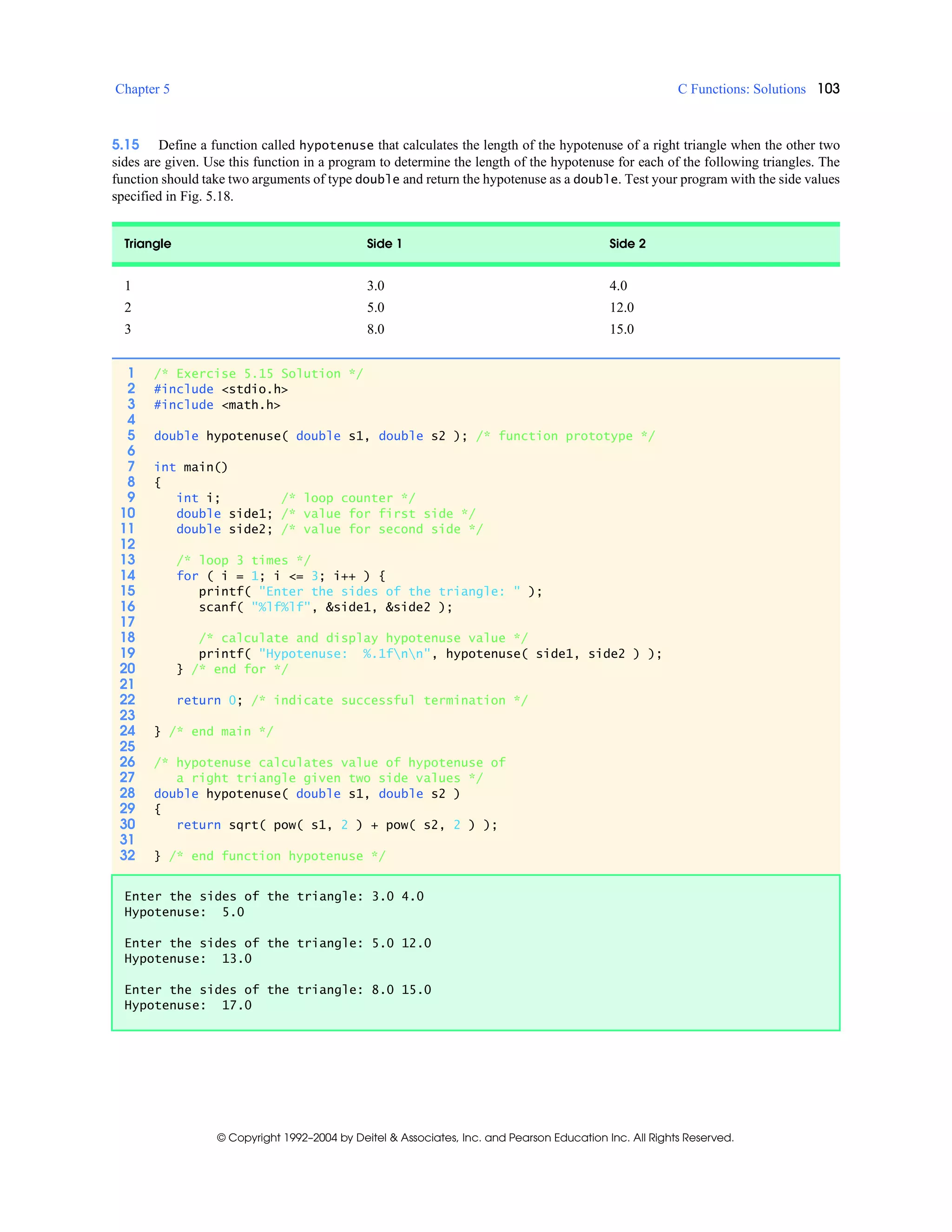Select the 'Side 1' column header
952x1232 pixels.
(x=383, y=244)
